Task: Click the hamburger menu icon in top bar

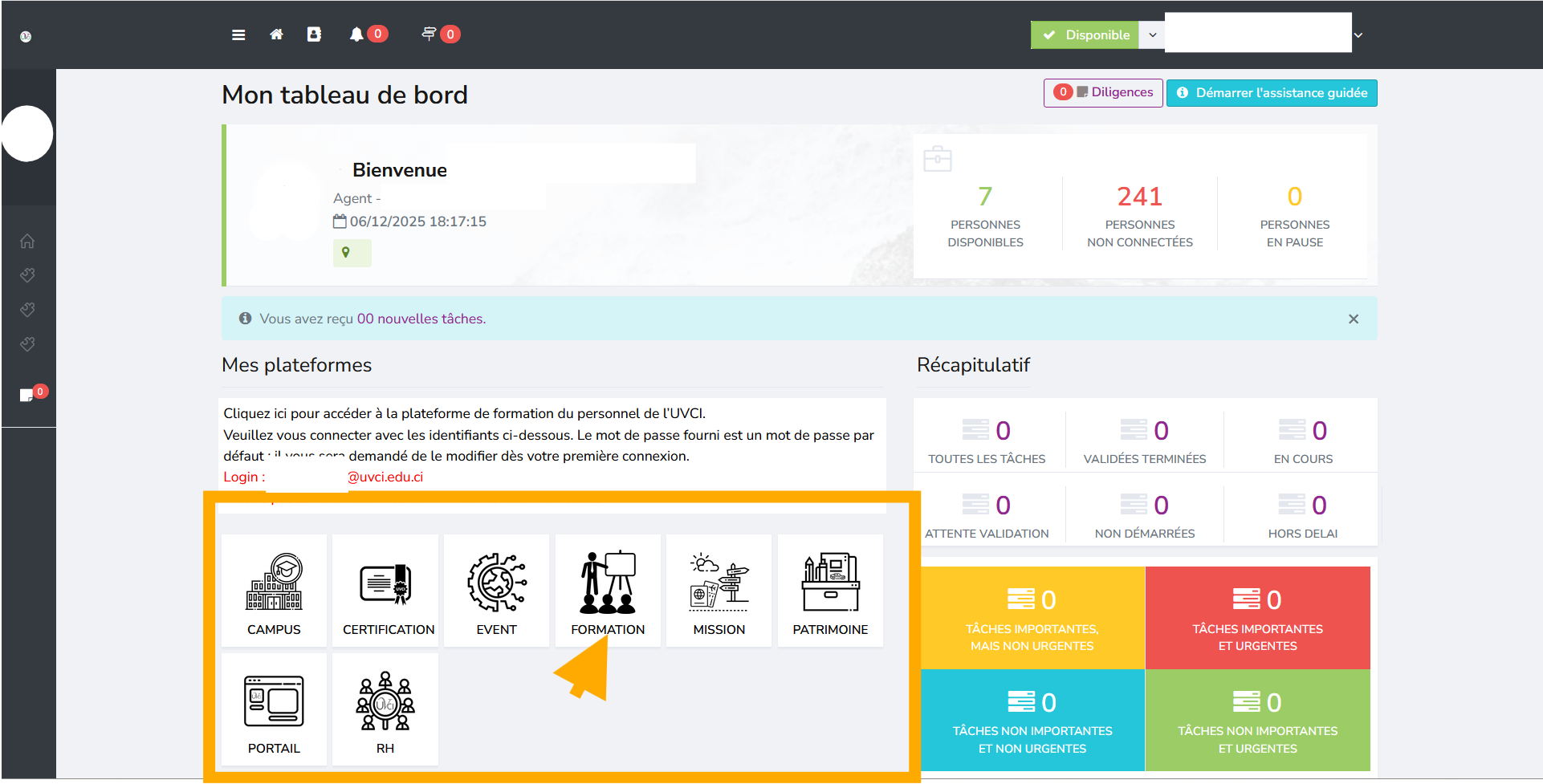Action: tap(238, 35)
